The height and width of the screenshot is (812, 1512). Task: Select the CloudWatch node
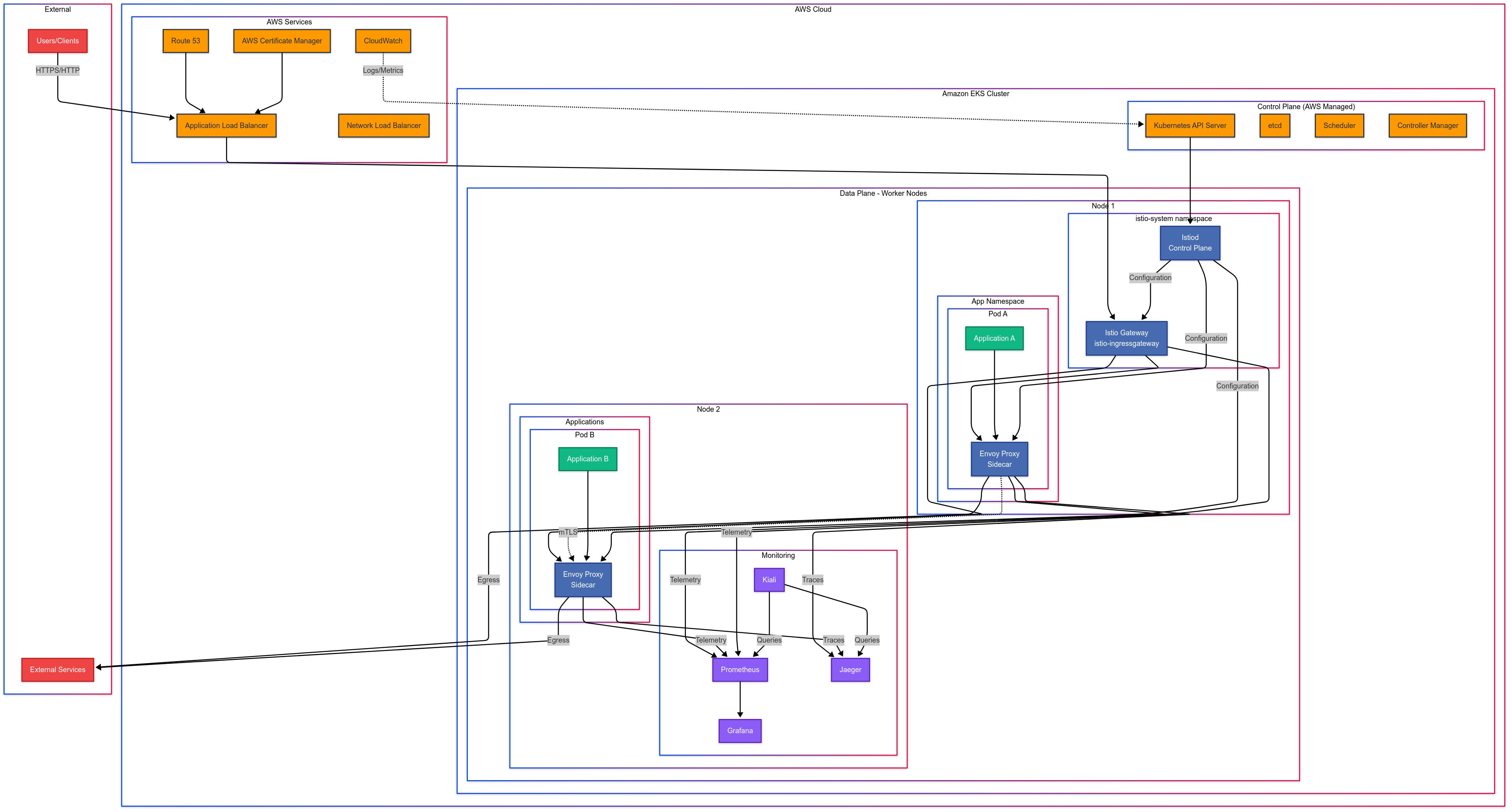pyautogui.click(x=383, y=41)
